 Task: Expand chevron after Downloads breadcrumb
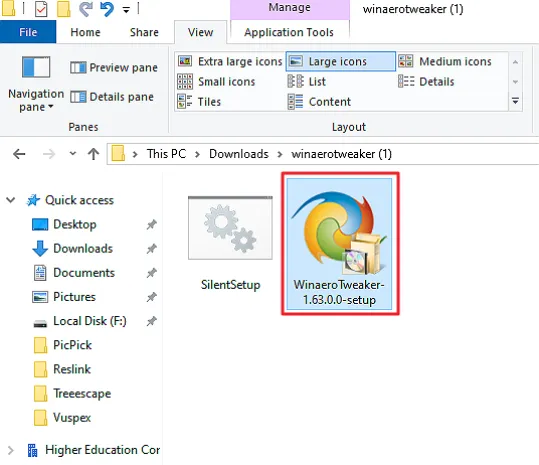tap(280, 154)
